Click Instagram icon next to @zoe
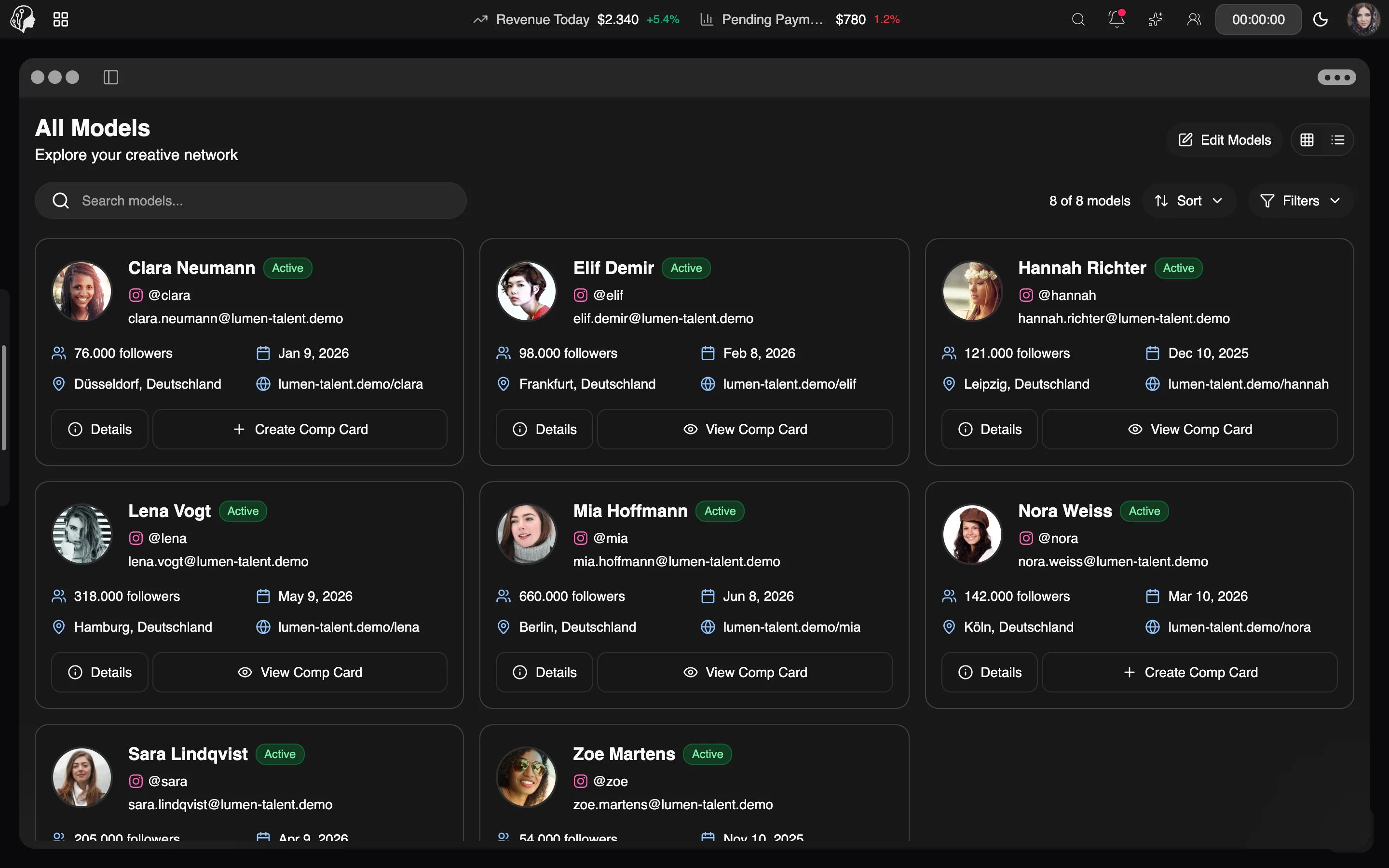 [581, 781]
